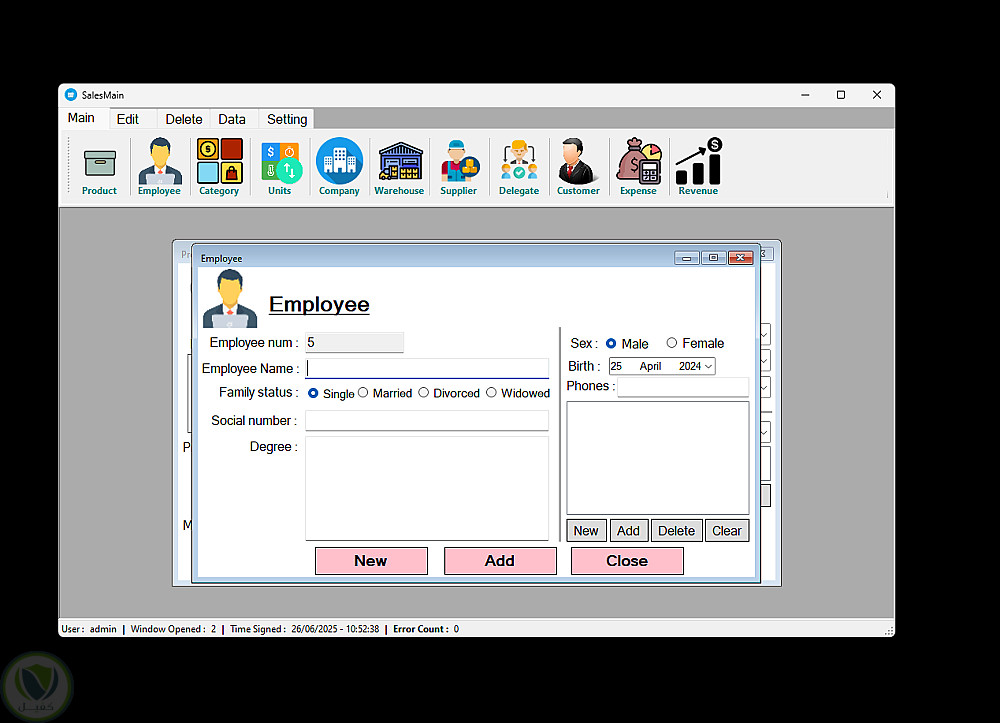
Task: Focus the Degree text area
Action: click(427, 488)
